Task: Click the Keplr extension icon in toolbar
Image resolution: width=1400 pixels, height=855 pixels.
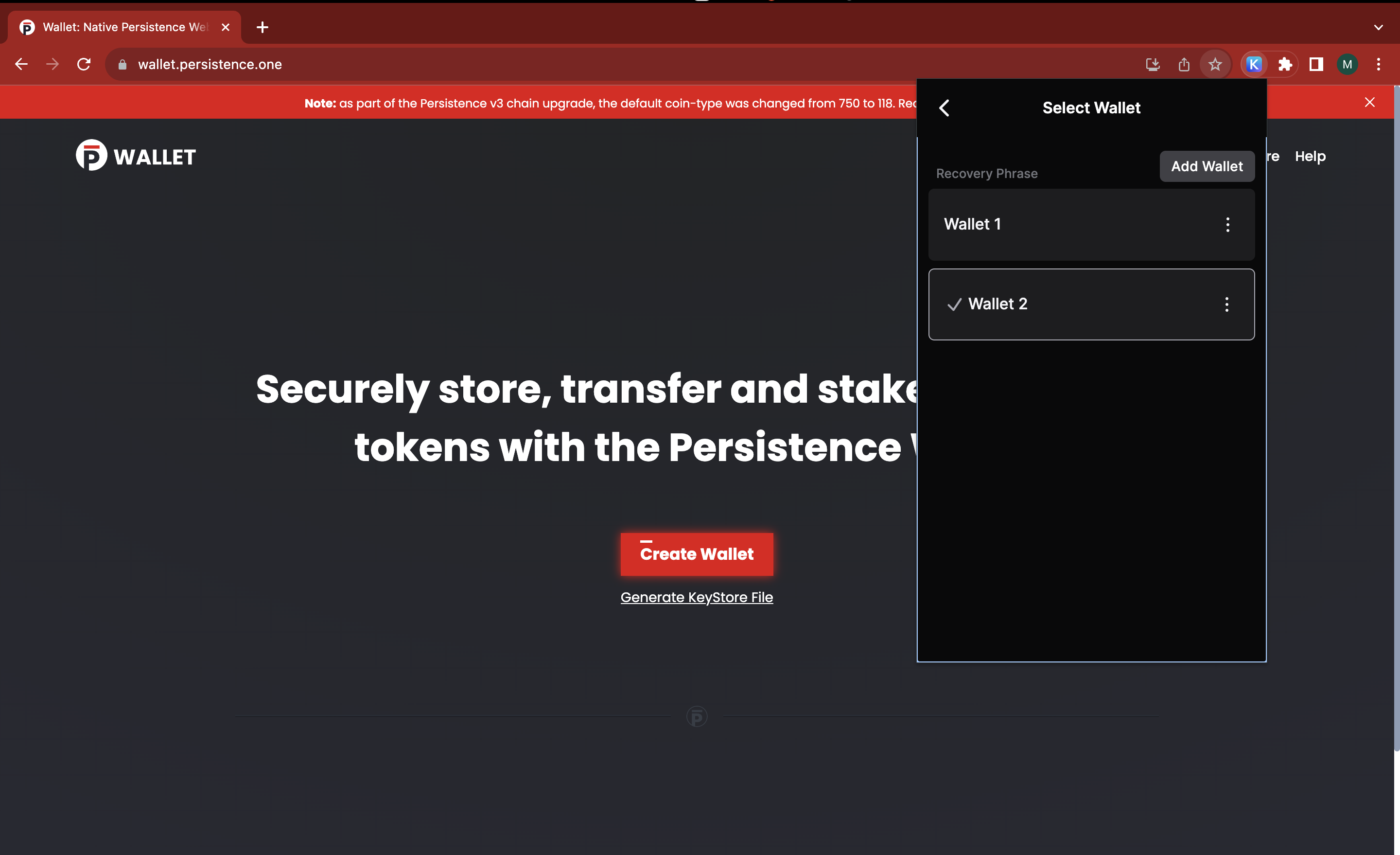Action: tap(1254, 64)
